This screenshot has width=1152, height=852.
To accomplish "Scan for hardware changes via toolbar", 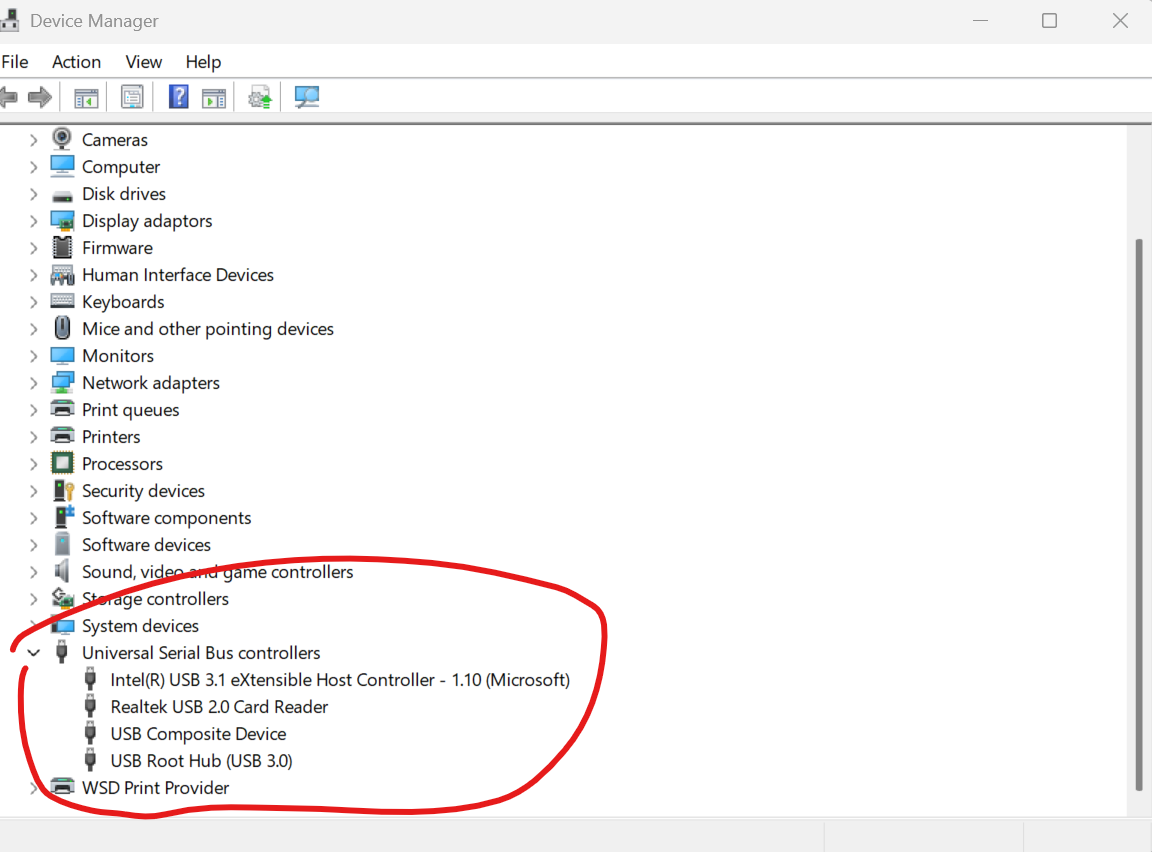I will (x=306, y=96).
